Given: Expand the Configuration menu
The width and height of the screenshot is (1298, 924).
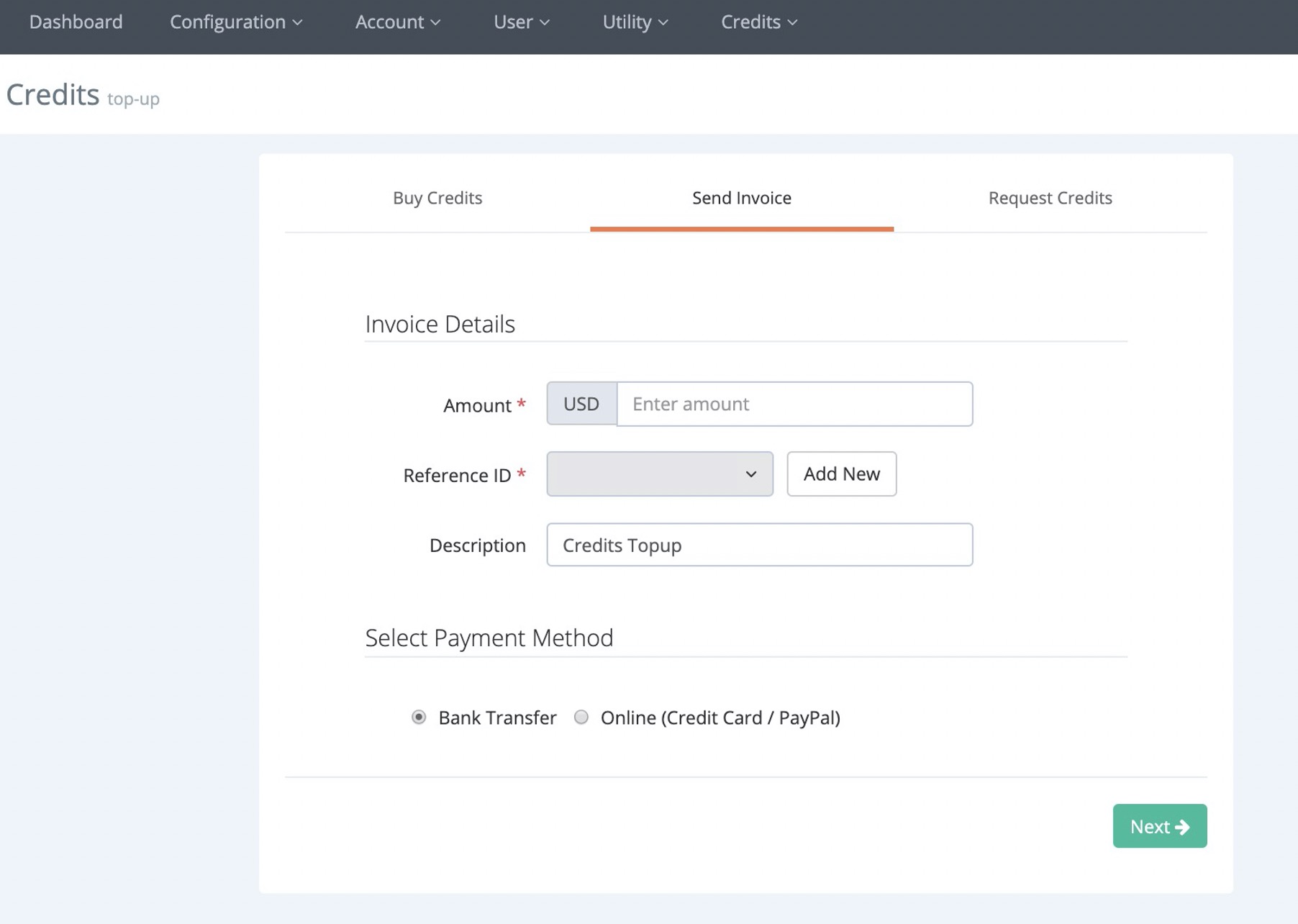Looking at the screenshot, I should [235, 22].
